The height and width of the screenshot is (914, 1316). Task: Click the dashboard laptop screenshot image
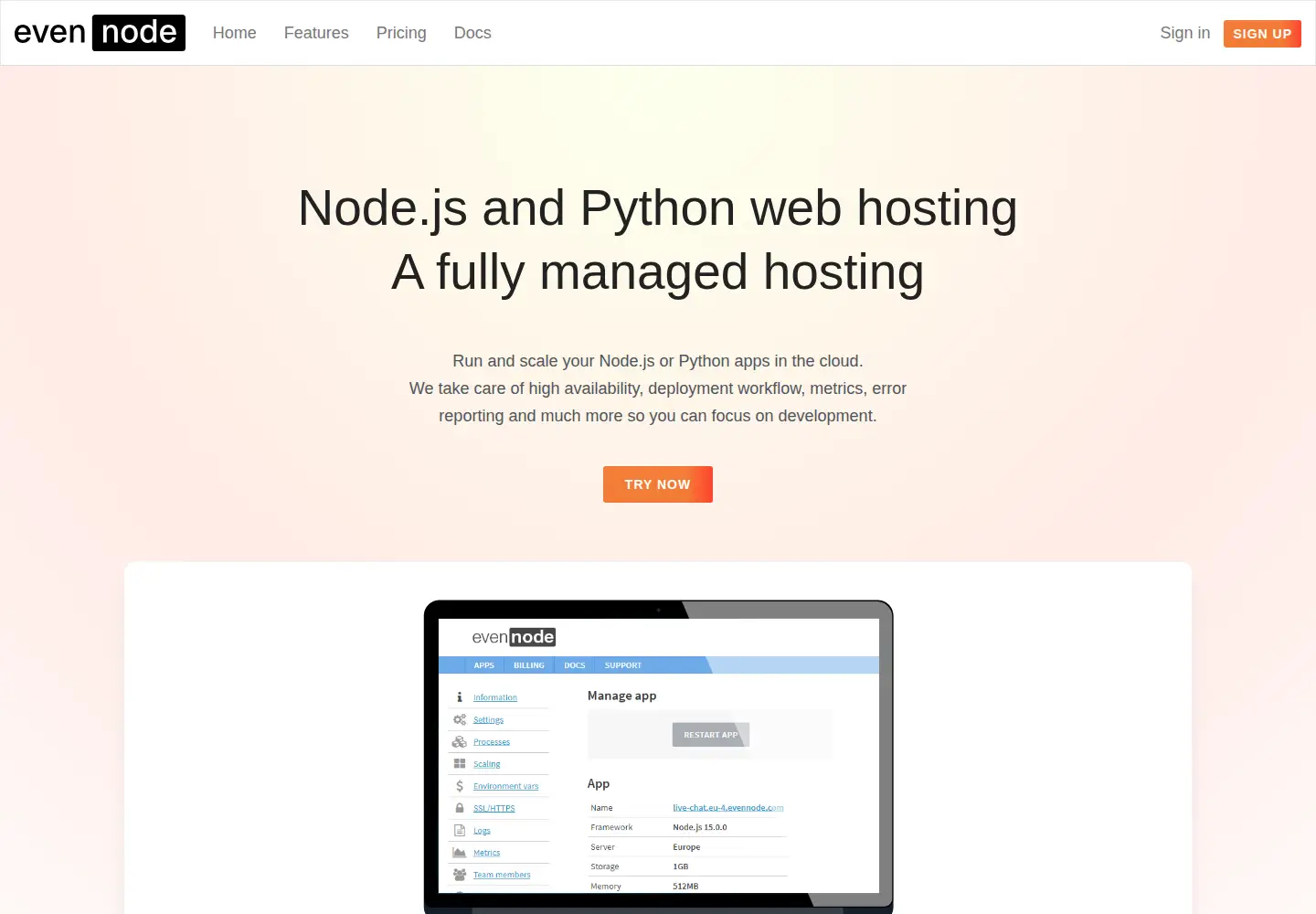tap(658, 757)
